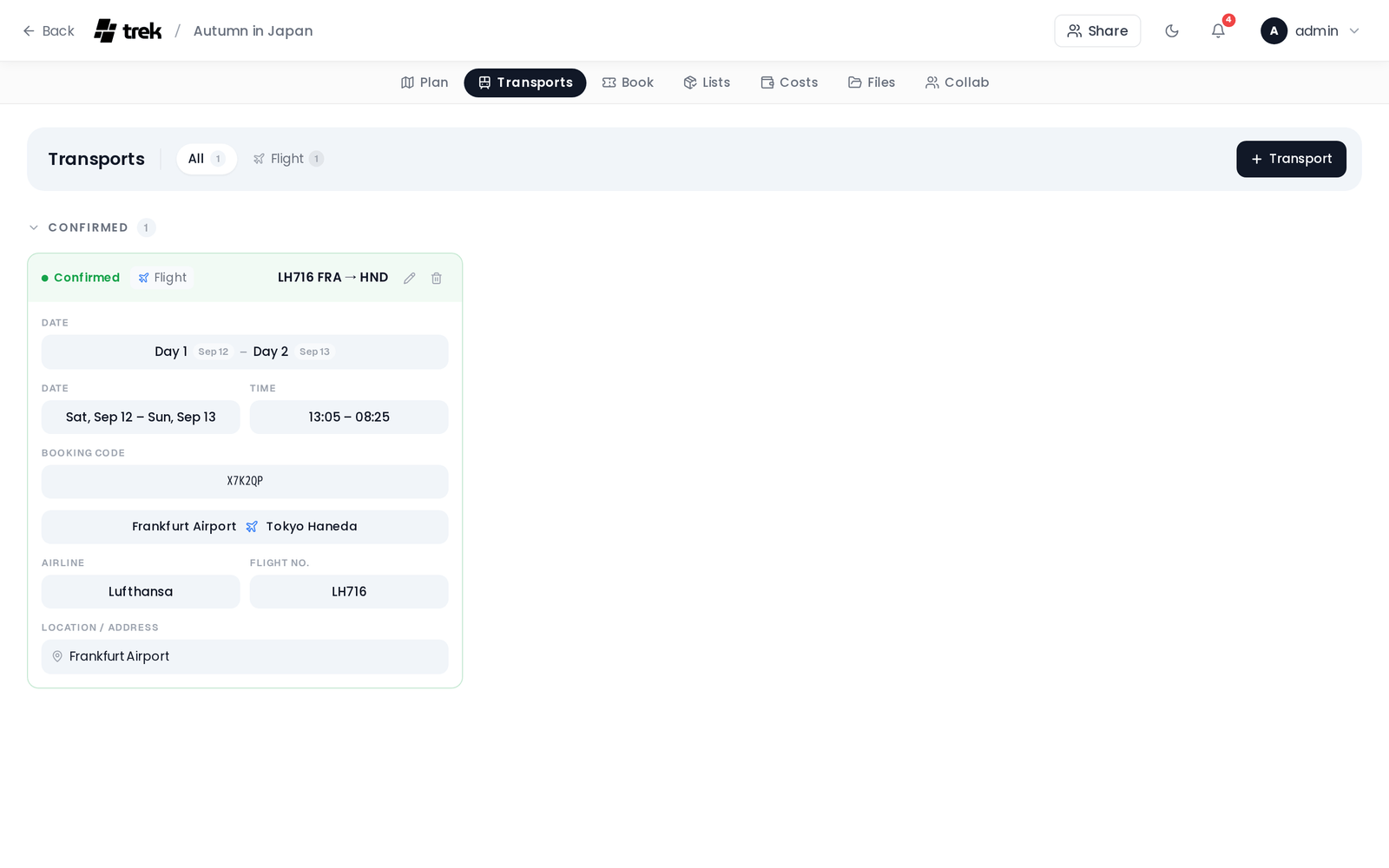Open the Book tab
Screen dimensions: 1389x868
[x=628, y=82]
